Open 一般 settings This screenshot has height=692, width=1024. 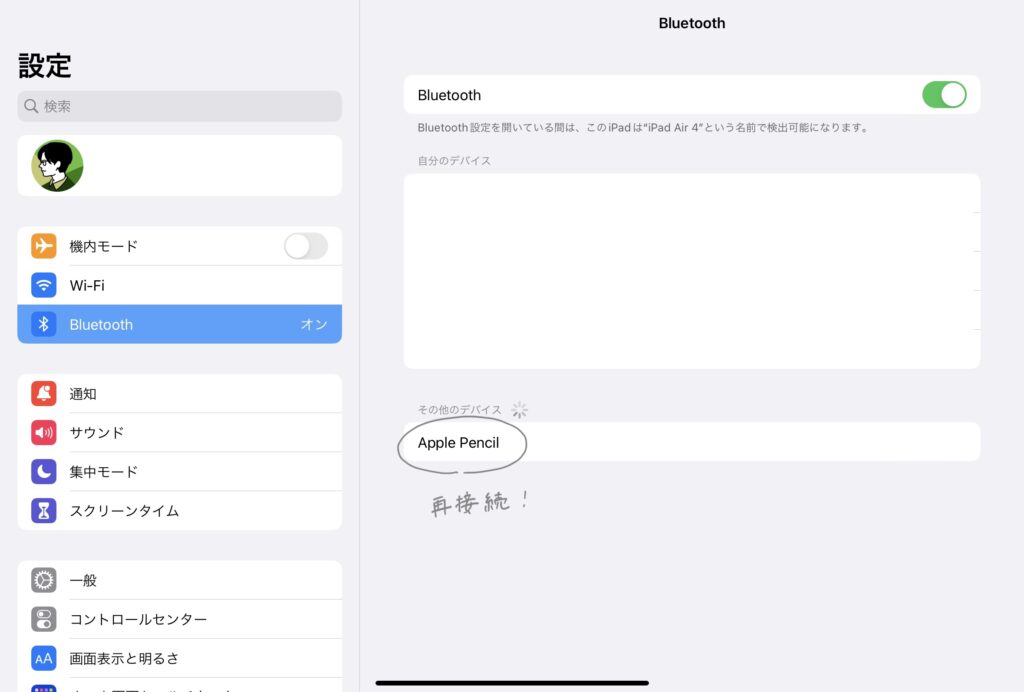(x=180, y=580)
